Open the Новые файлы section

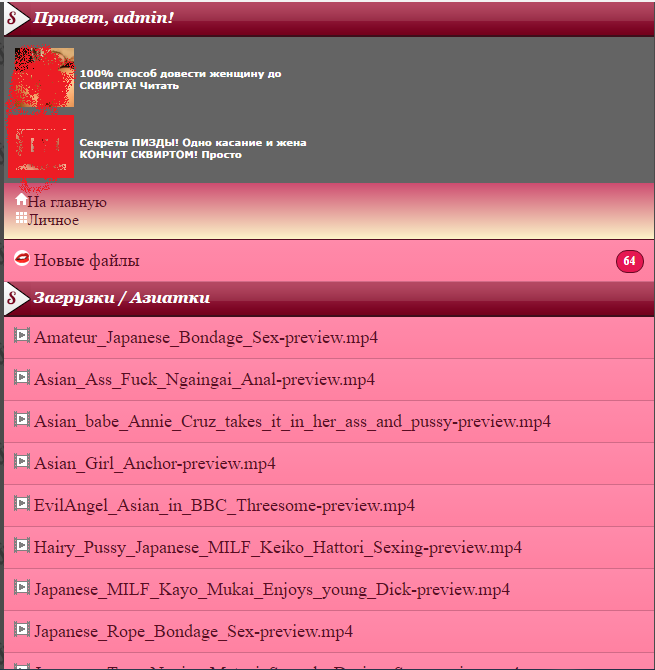(x=87, y=260)
